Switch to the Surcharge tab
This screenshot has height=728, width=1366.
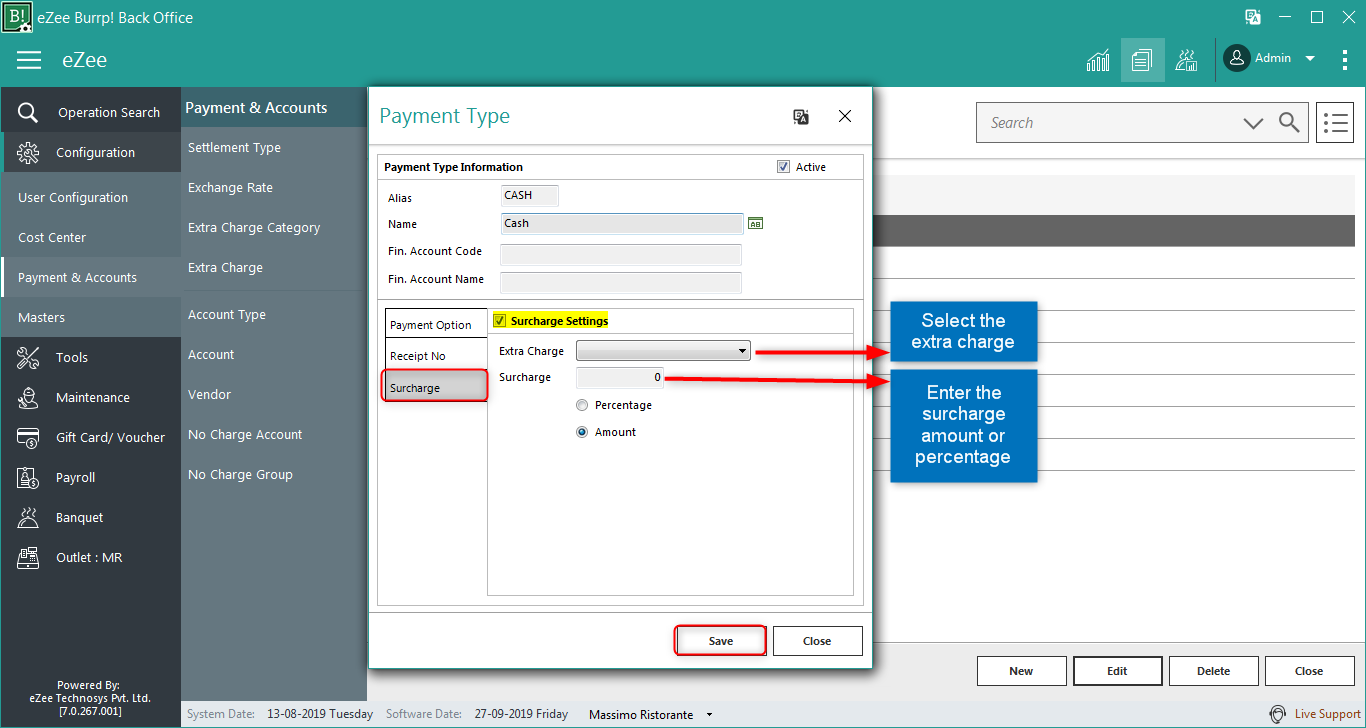point(435,387)
